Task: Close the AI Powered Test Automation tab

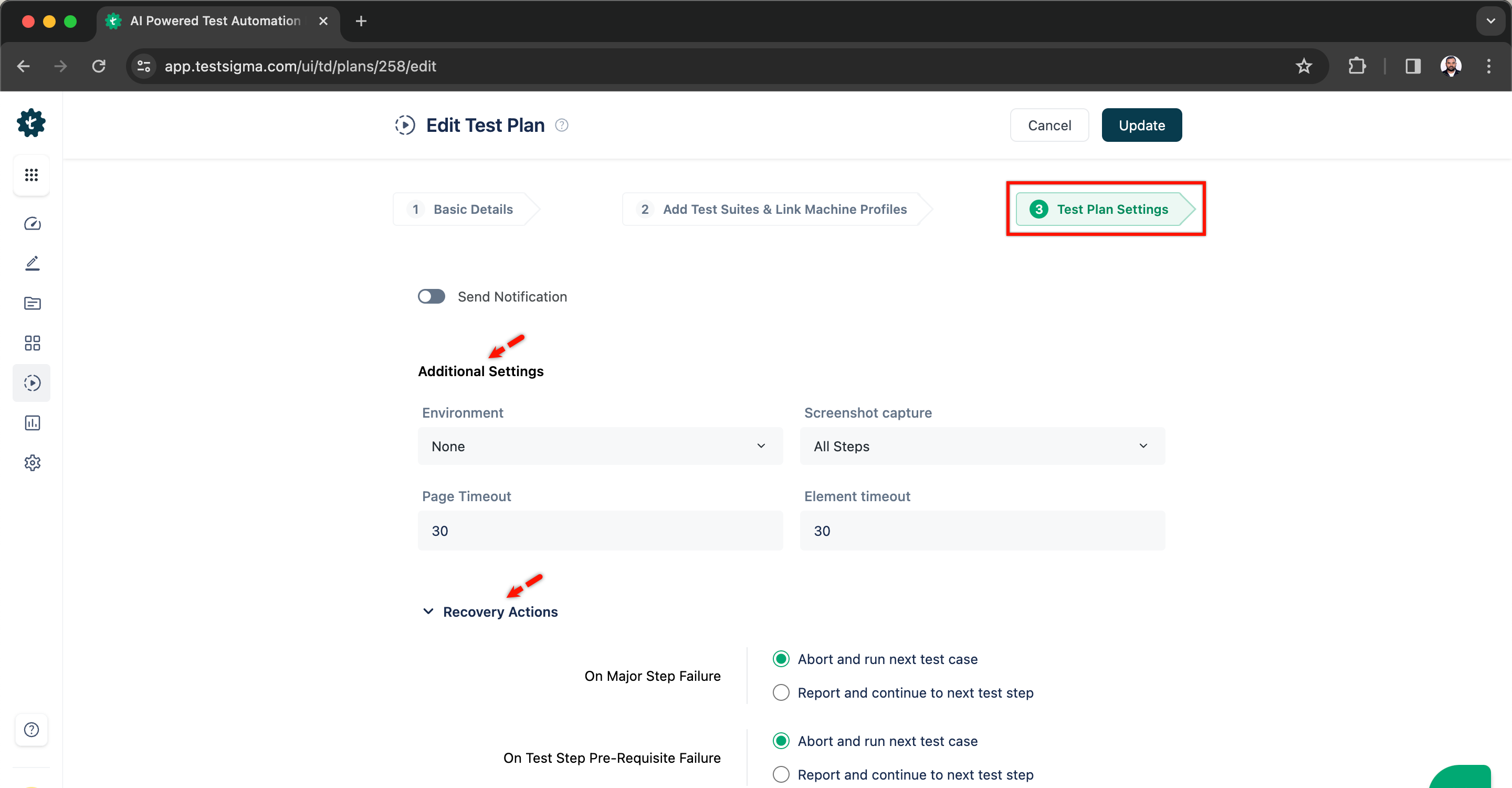Action: [323, 21]
